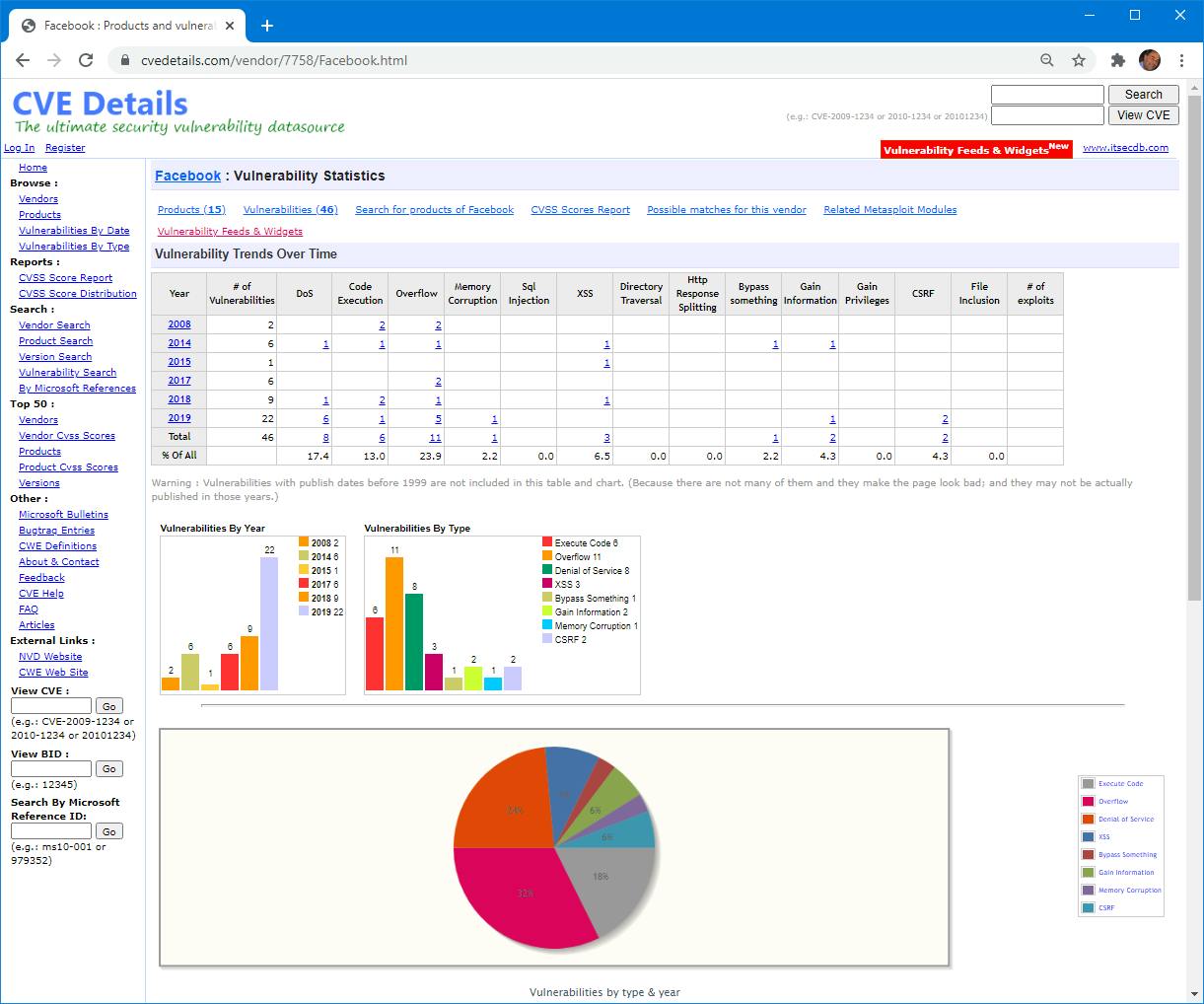Open Vulnerabilities By Type in sidebar
This screenshot has height=1004, width=1204.
[74, 247]
